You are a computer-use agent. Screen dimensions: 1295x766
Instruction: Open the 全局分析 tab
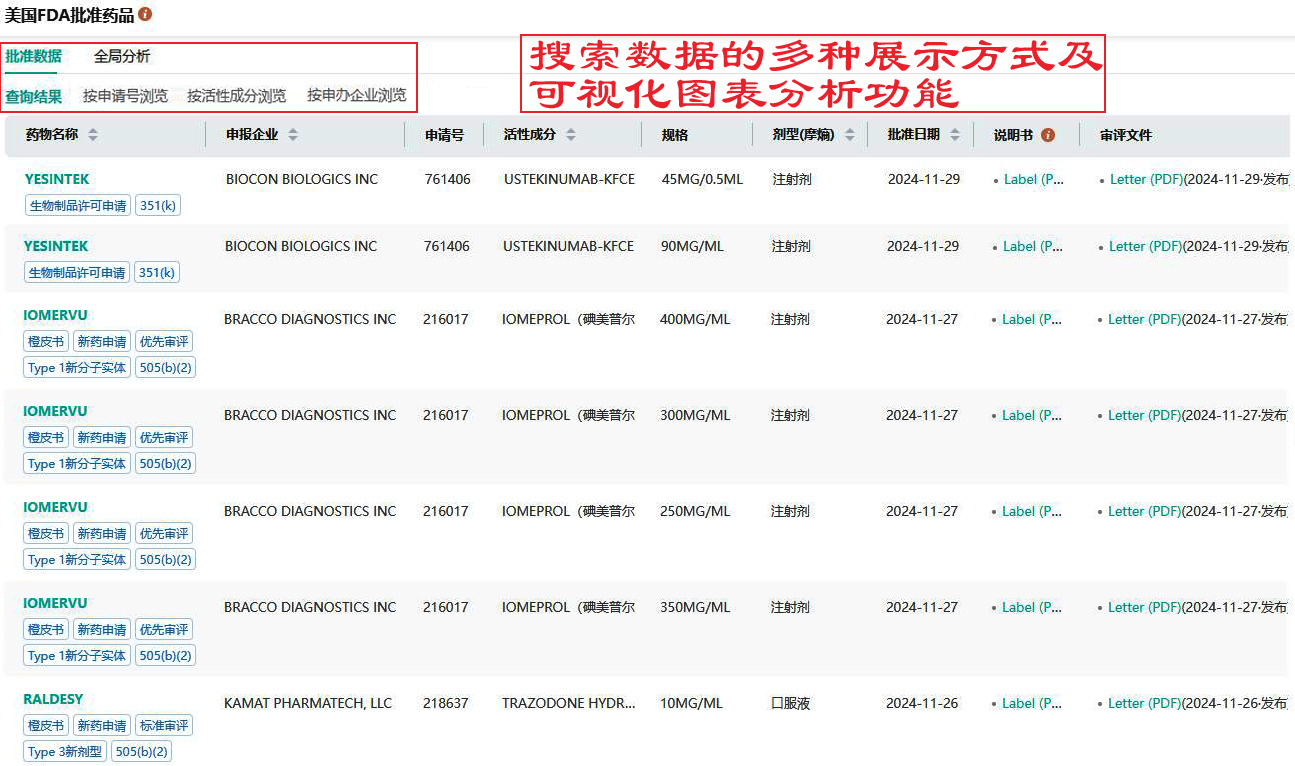pos(122,57)
